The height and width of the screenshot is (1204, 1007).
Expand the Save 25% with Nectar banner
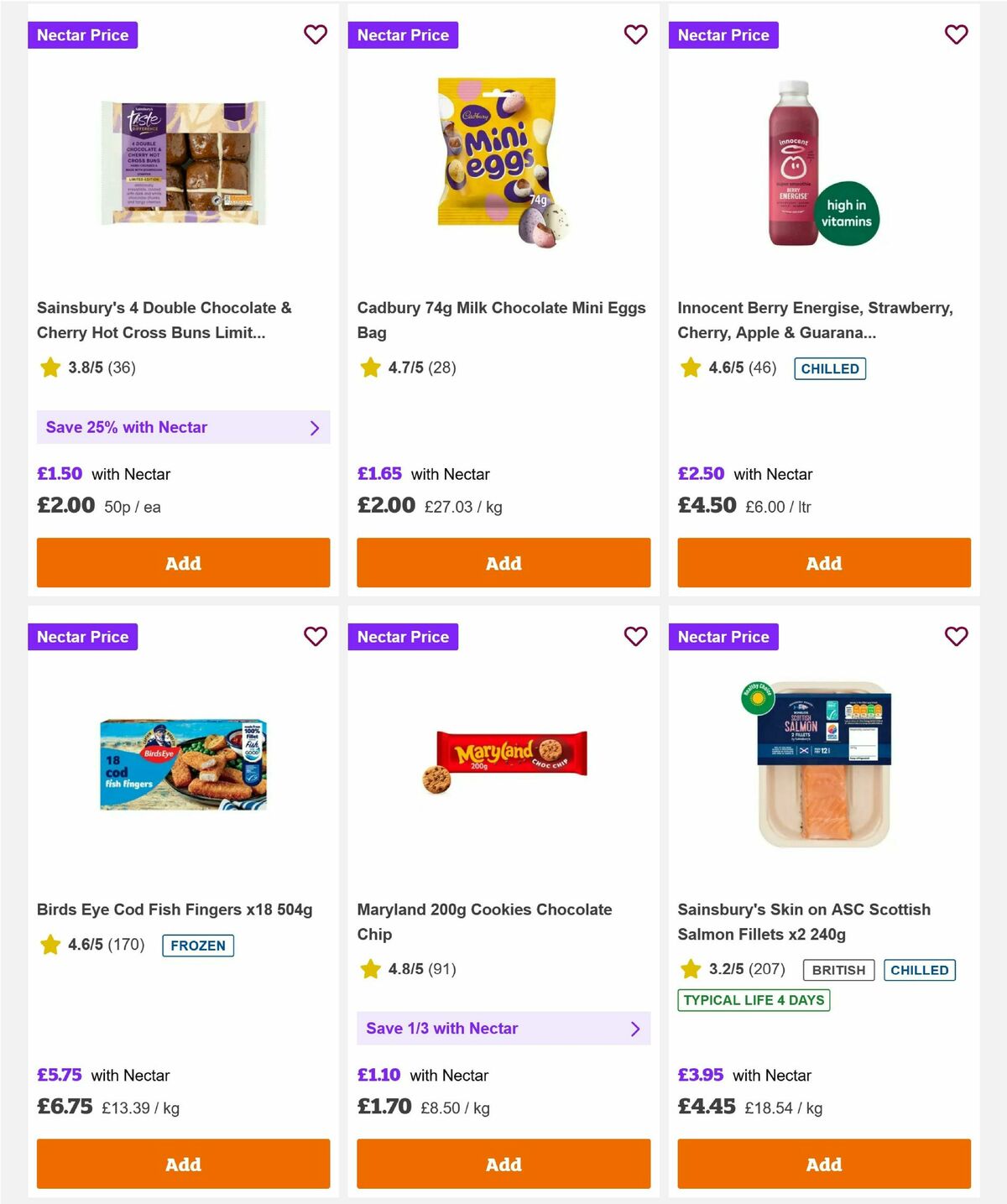tap(183, 427)
